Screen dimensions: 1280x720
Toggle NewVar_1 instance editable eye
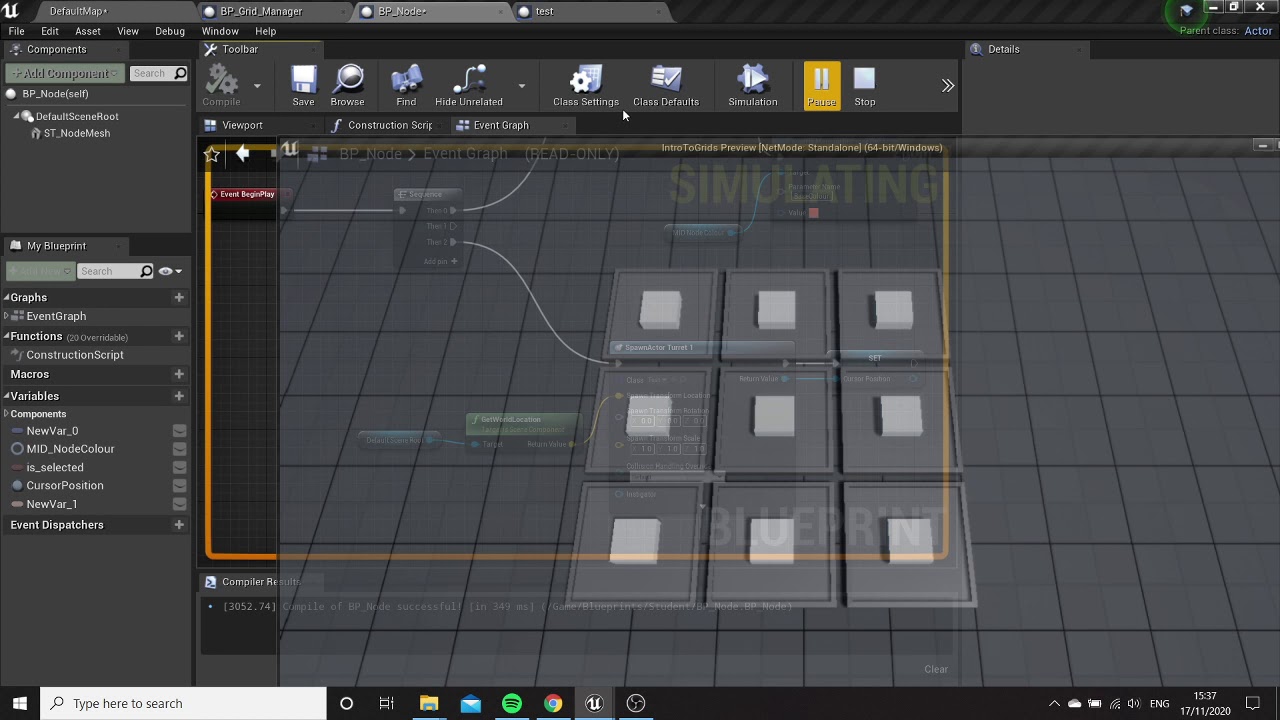[x=179, y=504]
